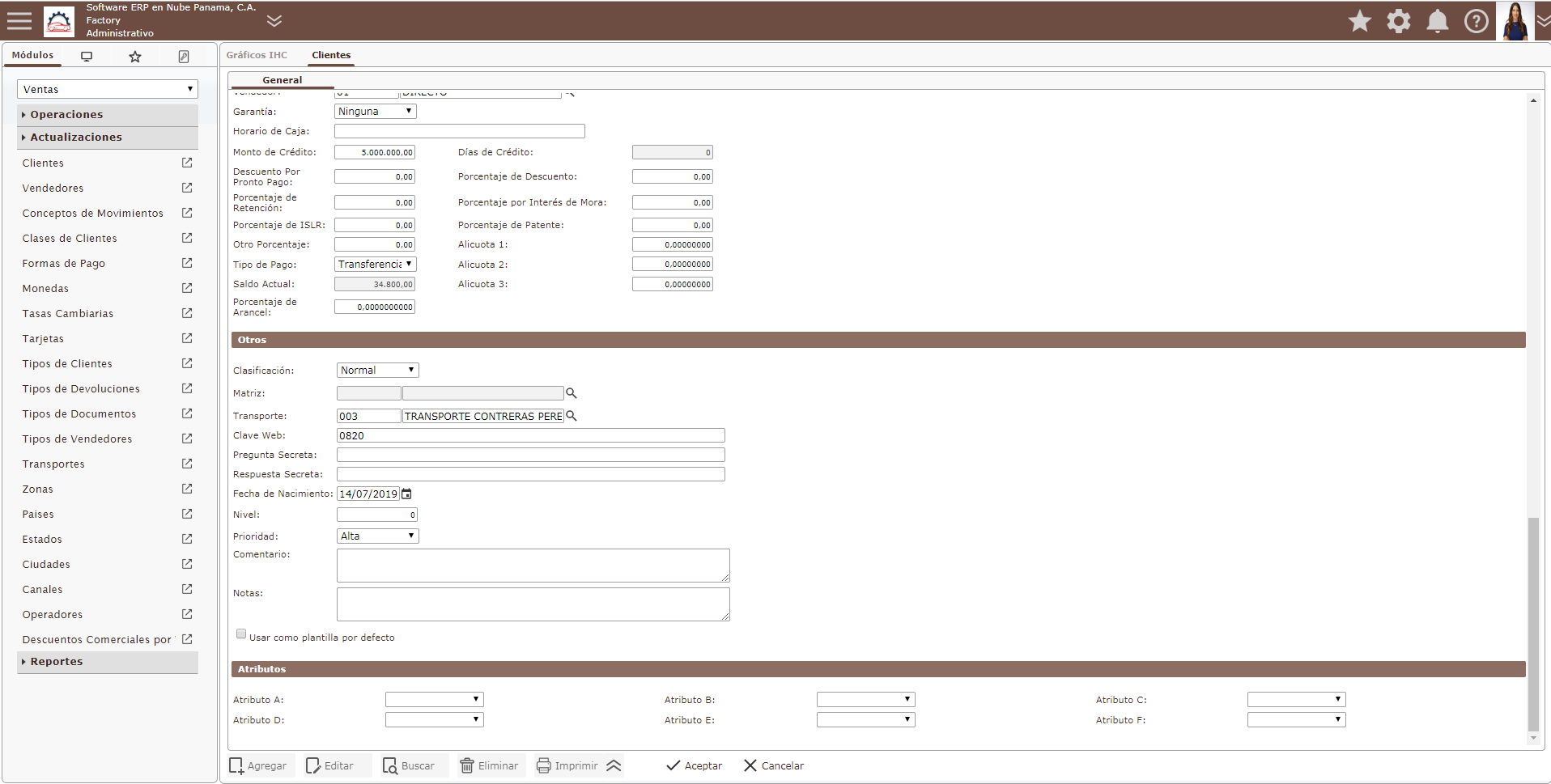Open the Ventas module dropdown
This screenshot has height=784, width=1551.
(107, 89)
